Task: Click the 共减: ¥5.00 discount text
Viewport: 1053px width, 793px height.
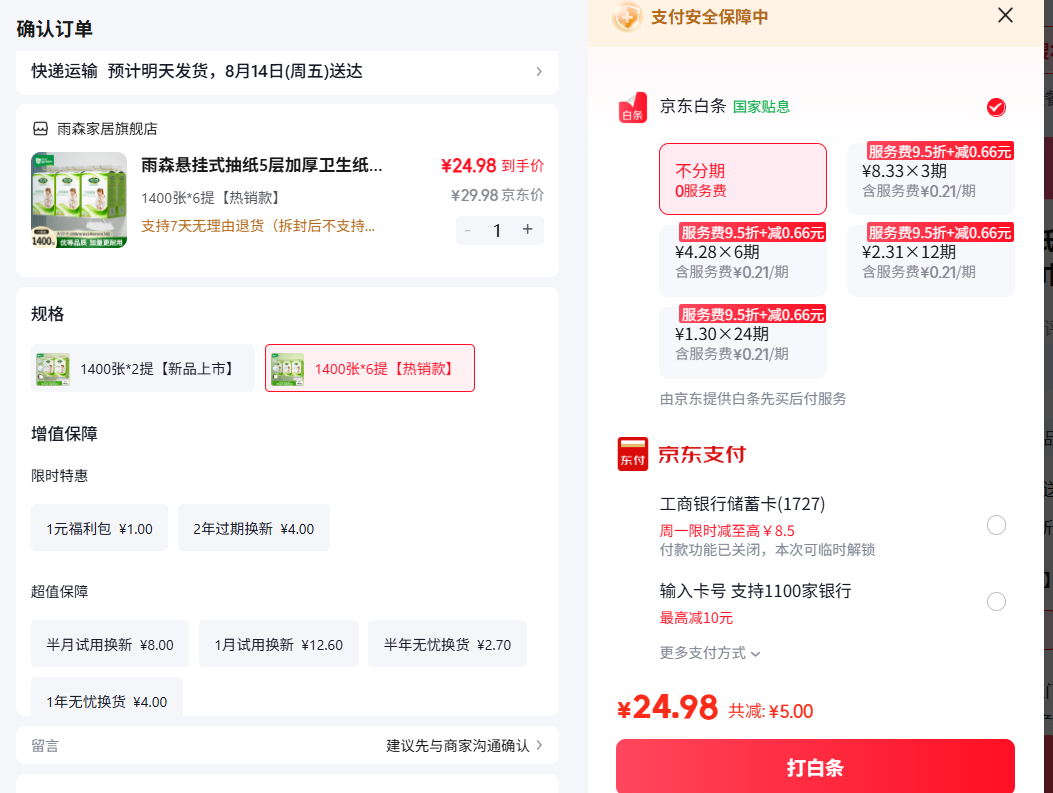Action: pyautogui.click(x=770, y=711)
